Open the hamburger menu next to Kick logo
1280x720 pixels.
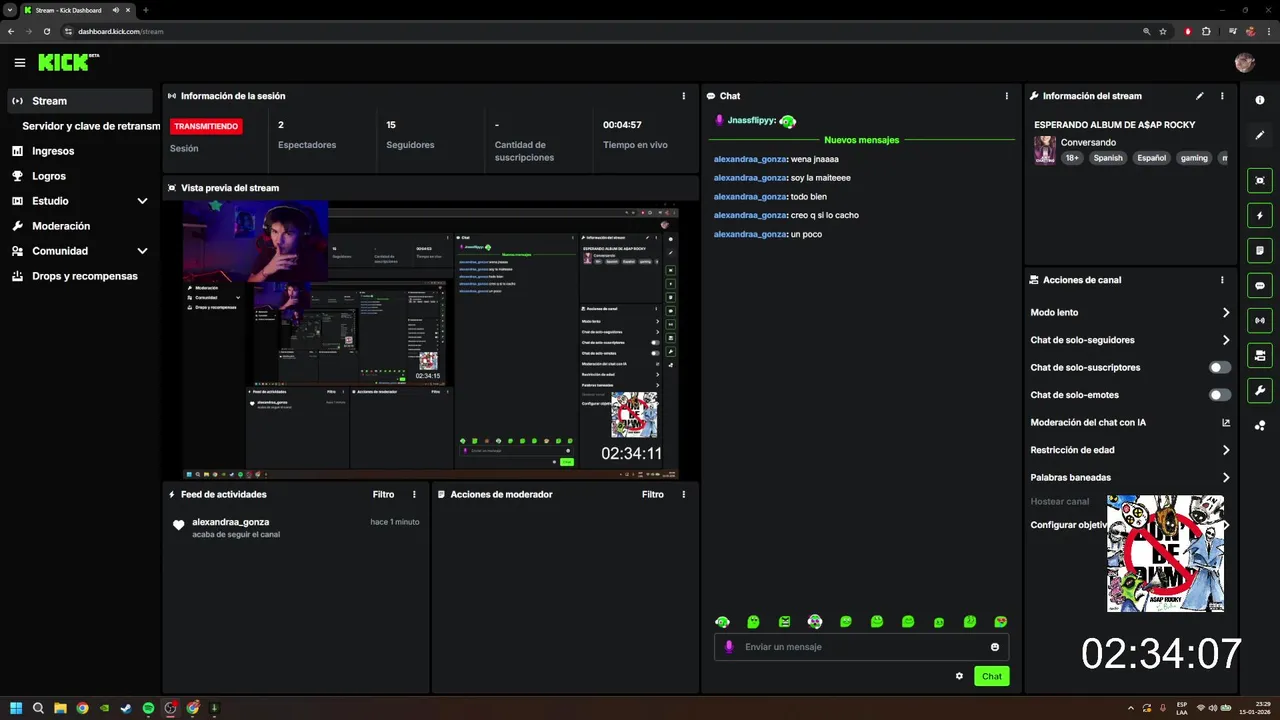coord(19,63)
